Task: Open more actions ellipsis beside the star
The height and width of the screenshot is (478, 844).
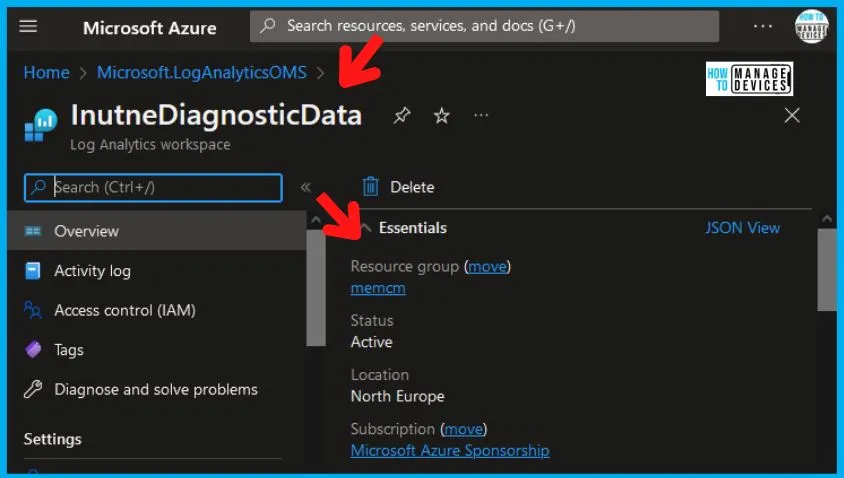Action: point(481,115)
